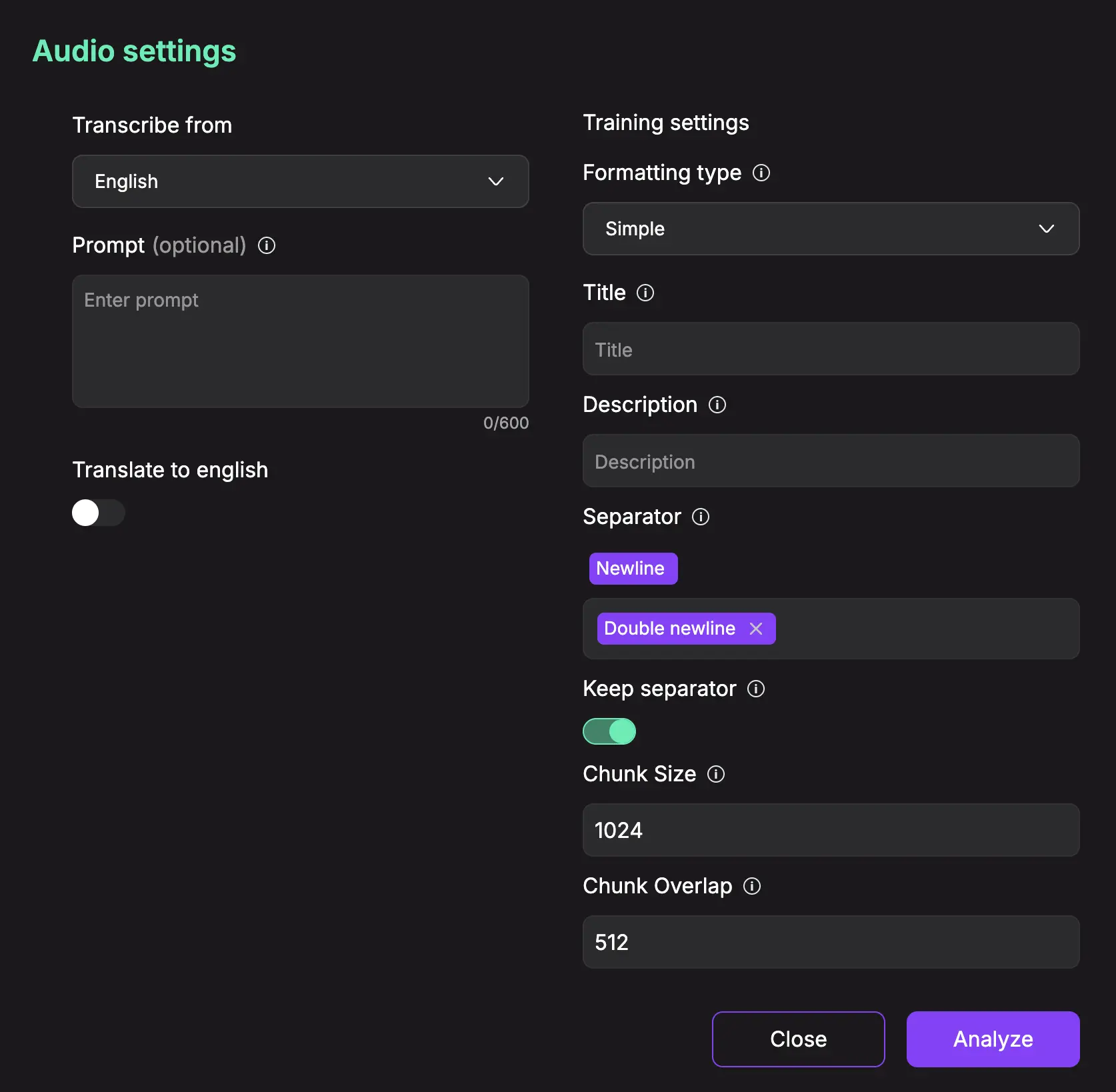The height and width of the screenshot is (1092, 1116).
Task: Select the Newline separator chip
Action: [633, 569]
